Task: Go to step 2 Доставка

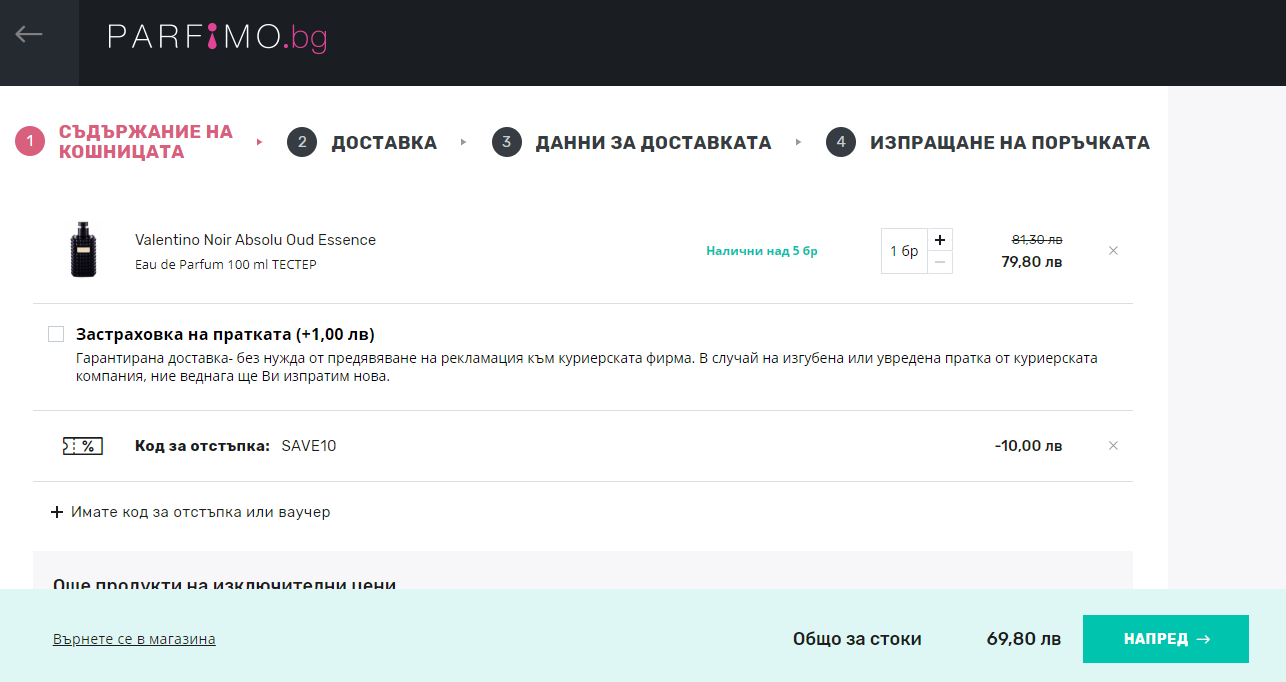Action: point(384,143)
